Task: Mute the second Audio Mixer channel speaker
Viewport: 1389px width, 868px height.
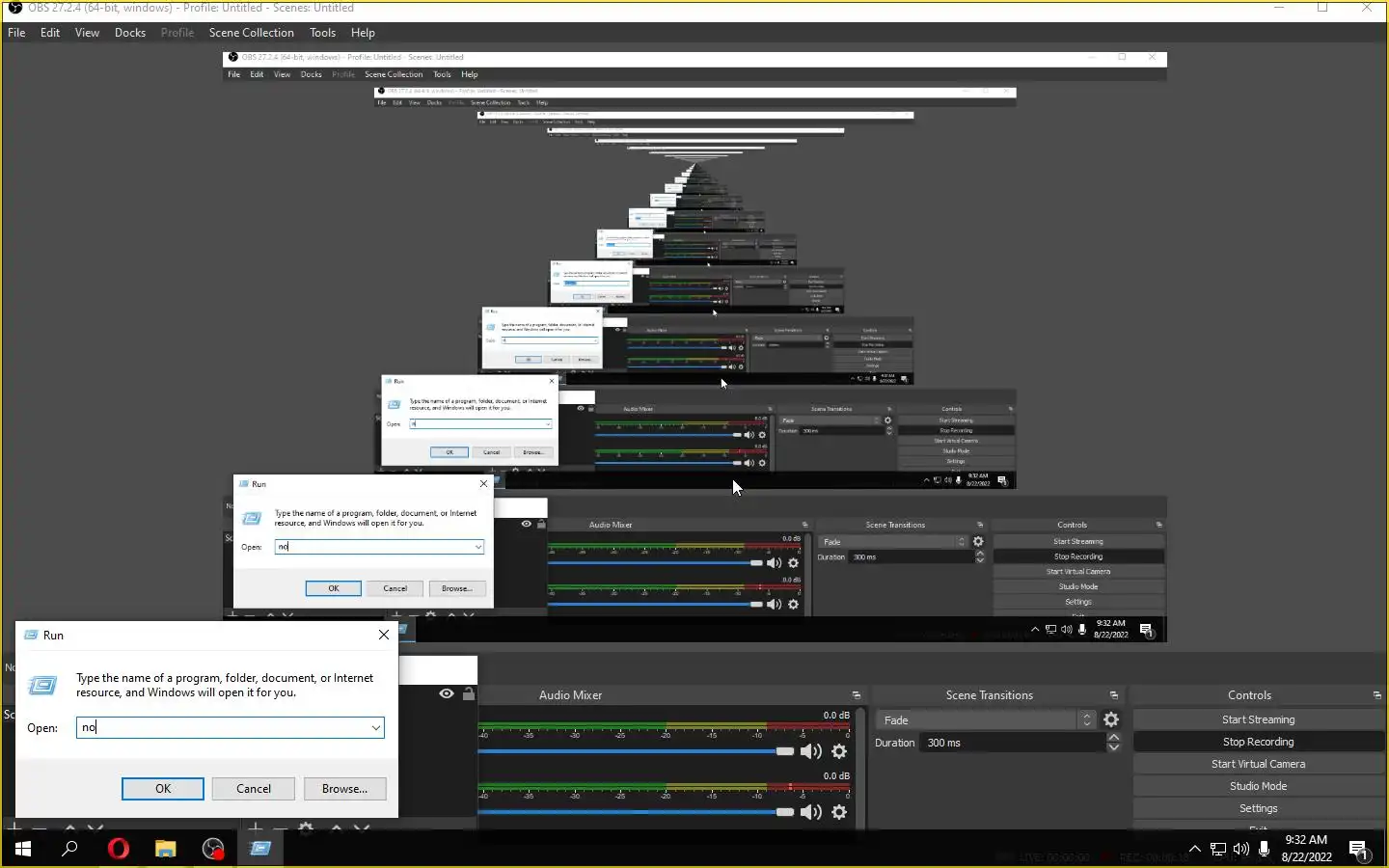Action: (810, 812)
